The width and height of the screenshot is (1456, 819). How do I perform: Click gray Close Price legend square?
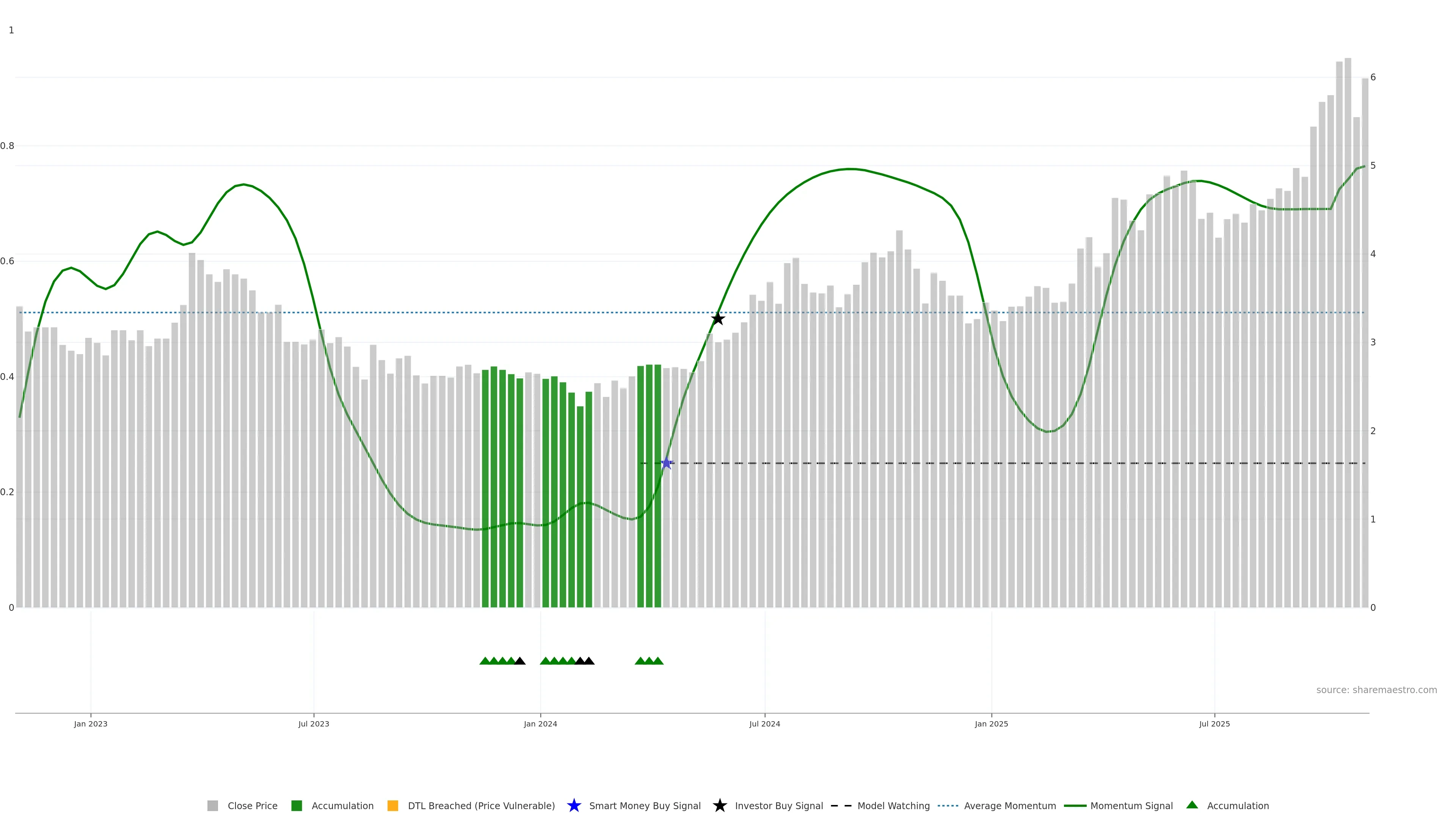(x=212, y=806)
